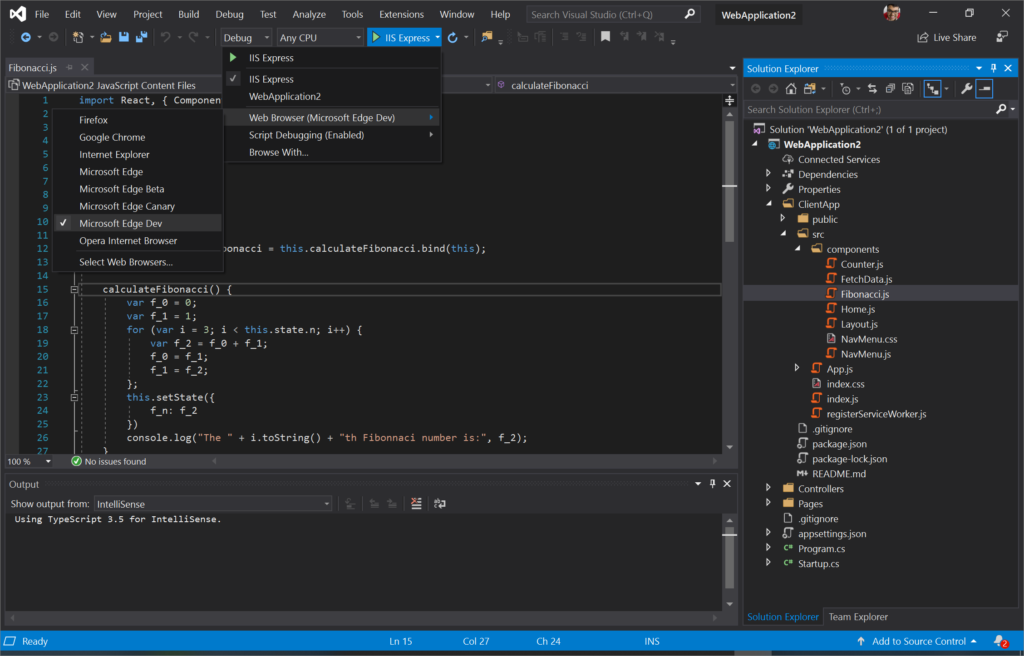Open Script Debugging (Enabled) submenu
Screen dimensions: 1024x656
[332, 135]
